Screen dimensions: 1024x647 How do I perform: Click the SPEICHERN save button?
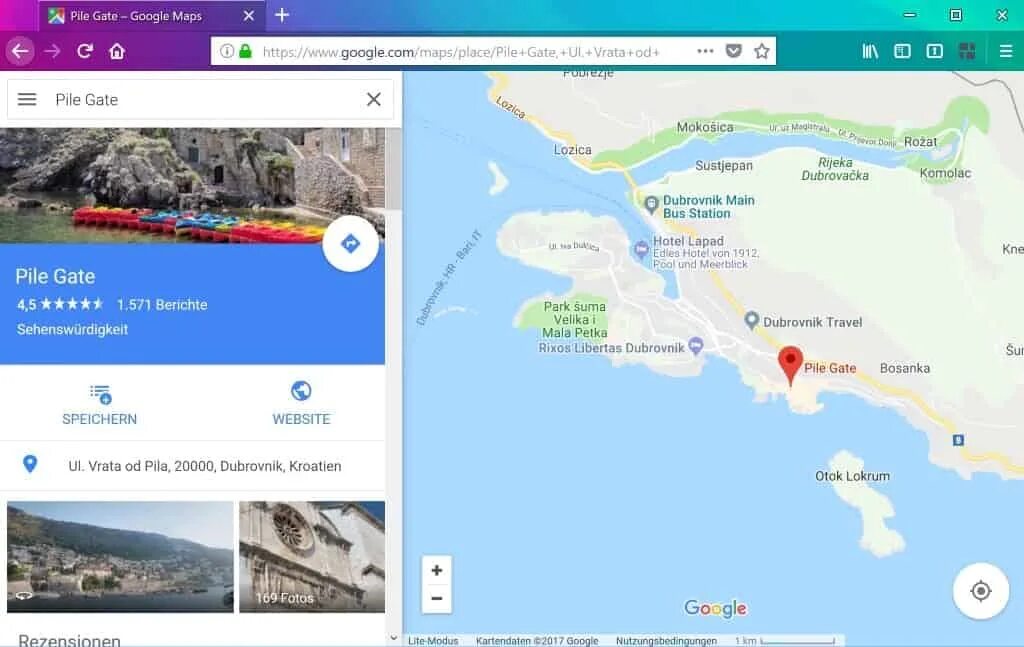(x=100, y=405)
